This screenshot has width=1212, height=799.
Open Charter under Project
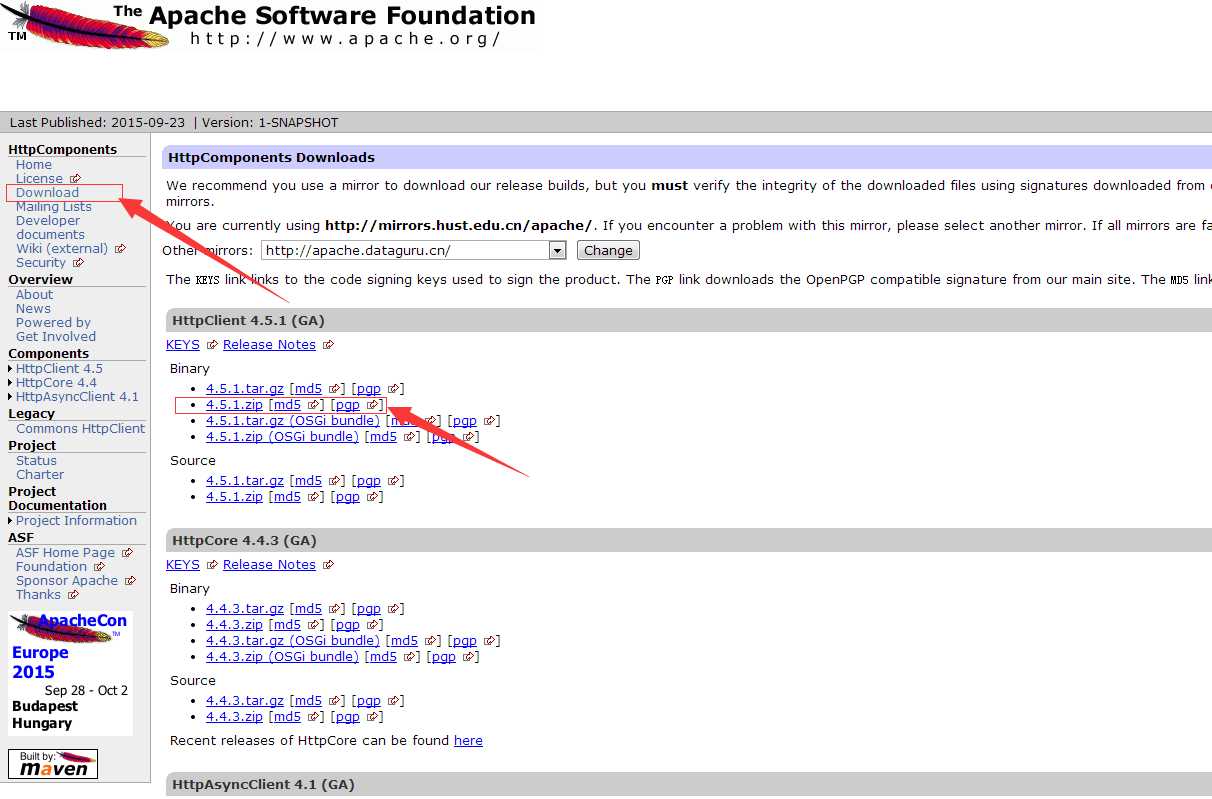click(x=40, y=475)
